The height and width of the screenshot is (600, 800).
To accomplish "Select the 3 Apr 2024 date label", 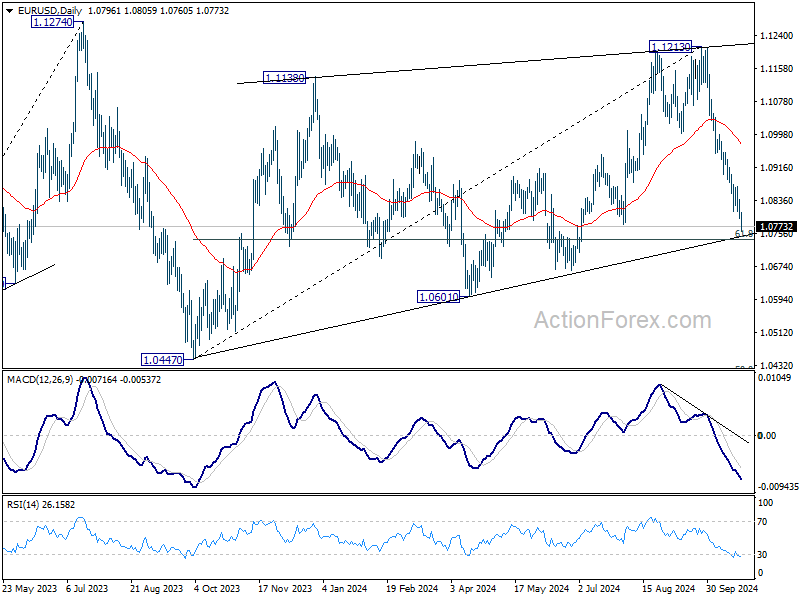I will (x=473, y=588).
